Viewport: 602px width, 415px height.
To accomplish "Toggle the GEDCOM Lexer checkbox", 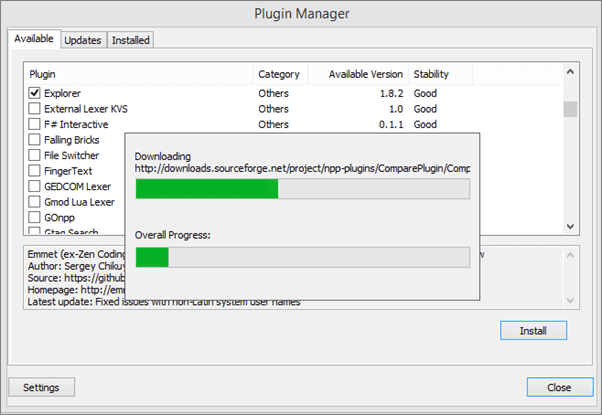I will 35,186.
